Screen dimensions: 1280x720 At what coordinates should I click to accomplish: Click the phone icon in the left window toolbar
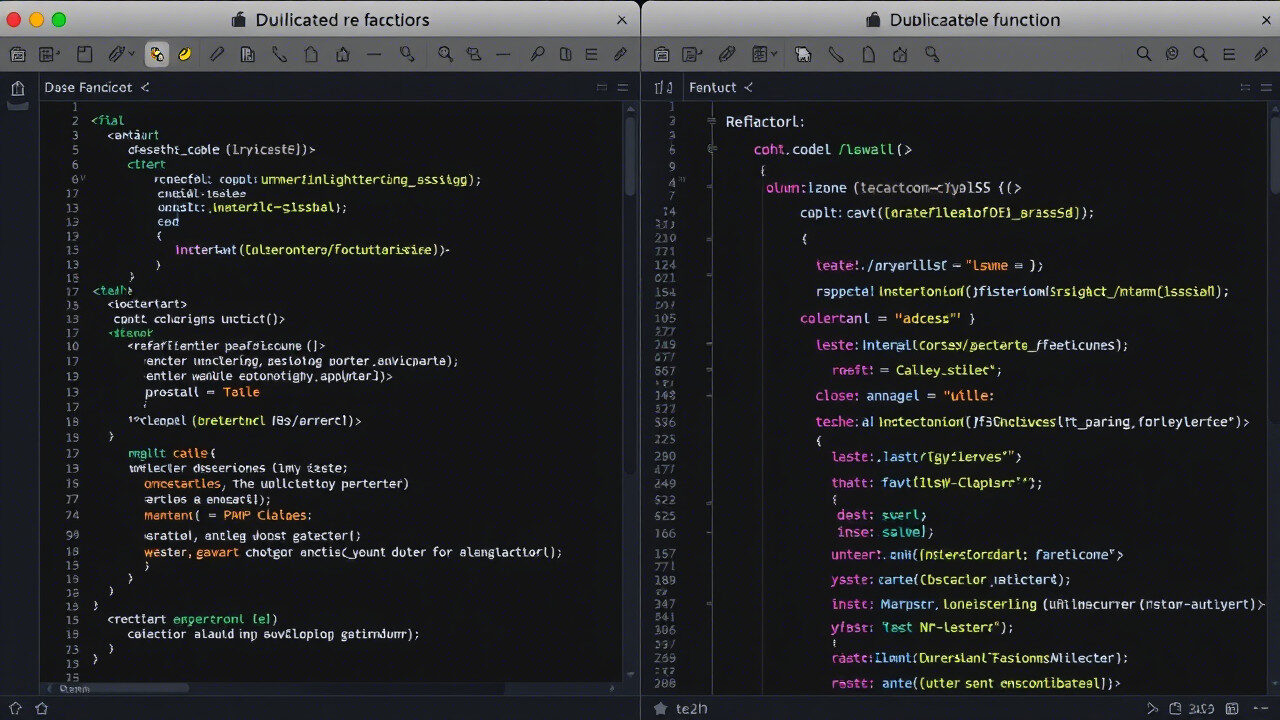279,54
